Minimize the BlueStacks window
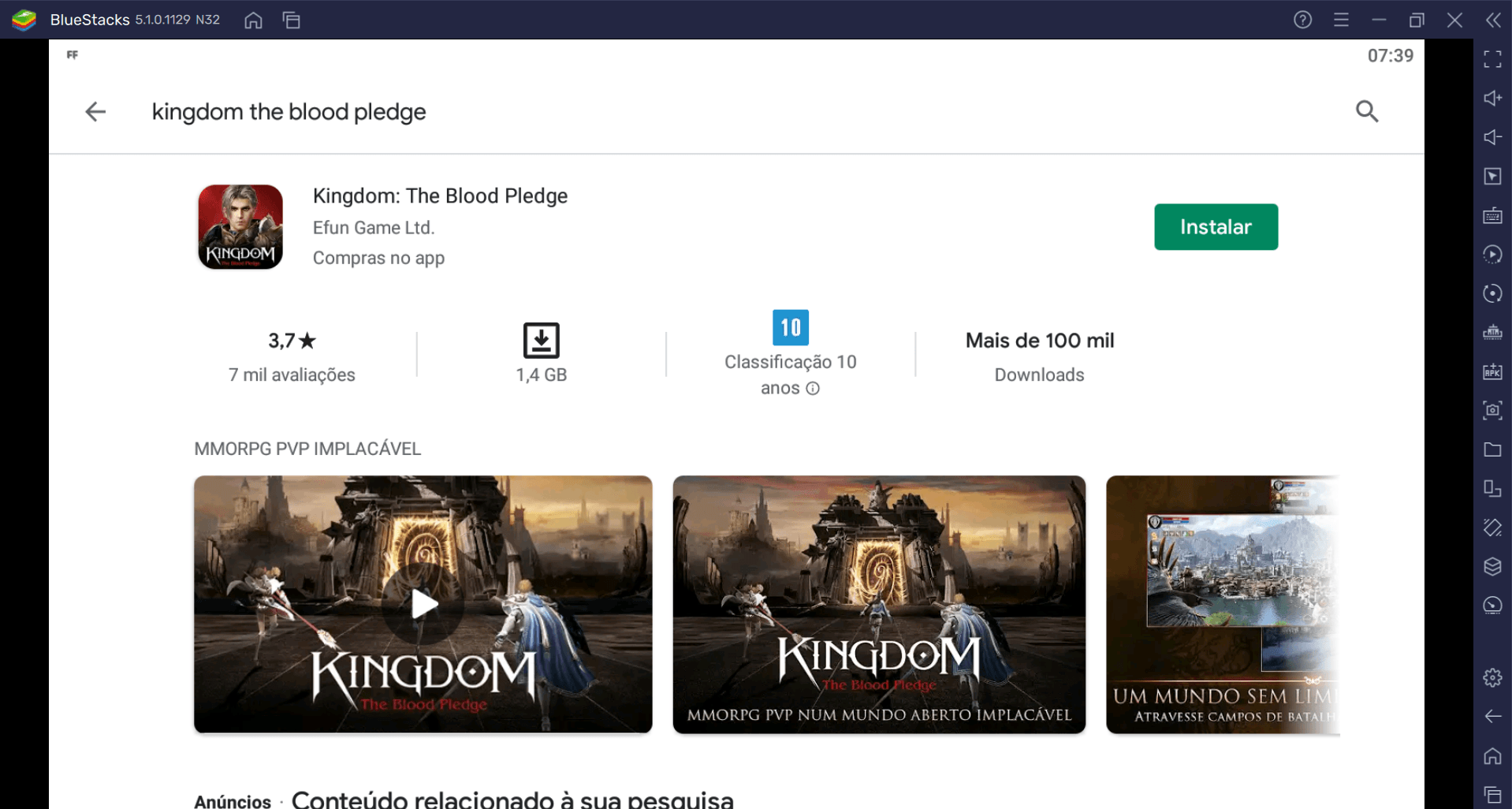The width and height of the screenshot is (1512, 809). (1379, 20)
